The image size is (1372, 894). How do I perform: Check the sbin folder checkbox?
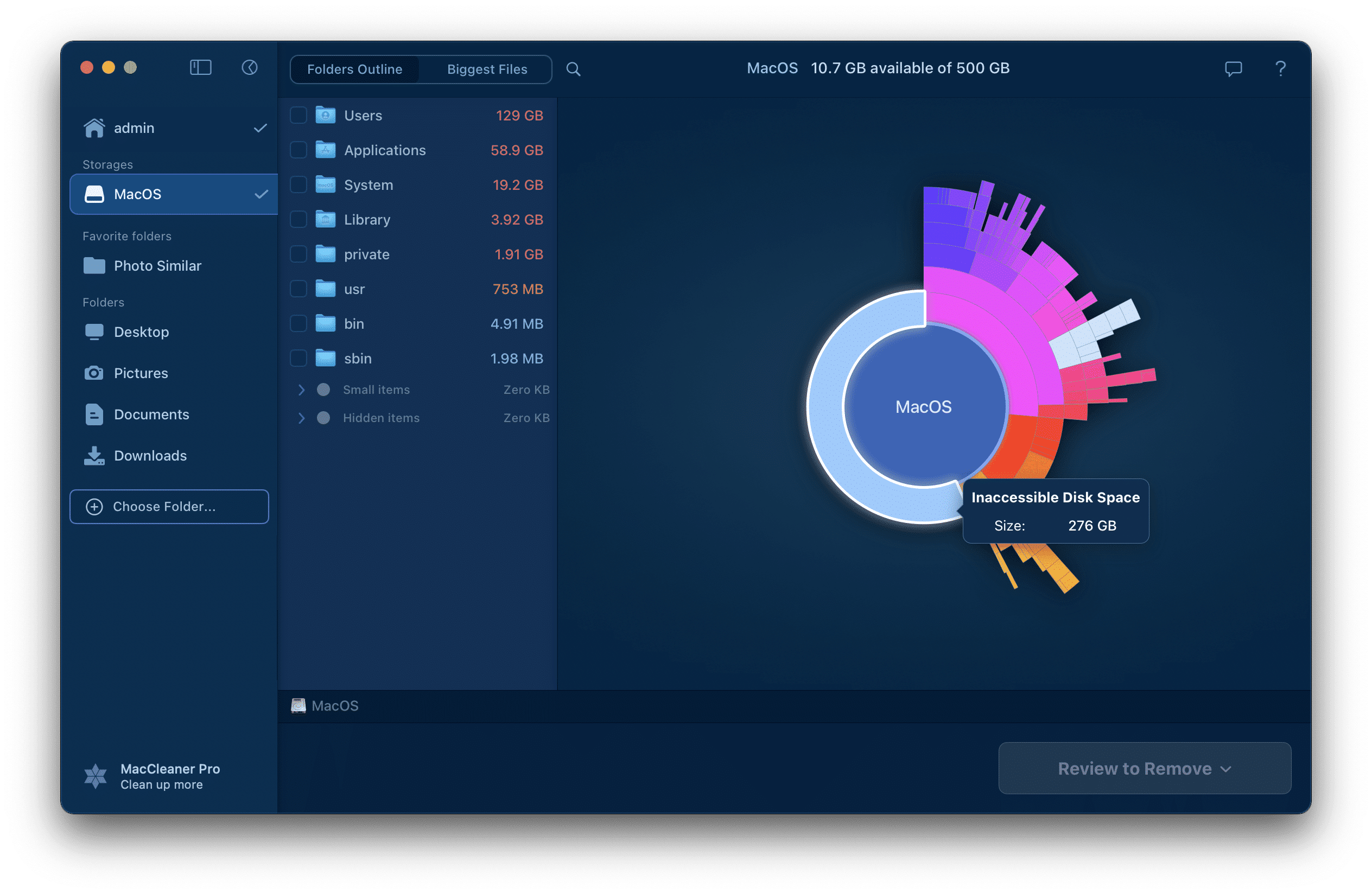298,358
